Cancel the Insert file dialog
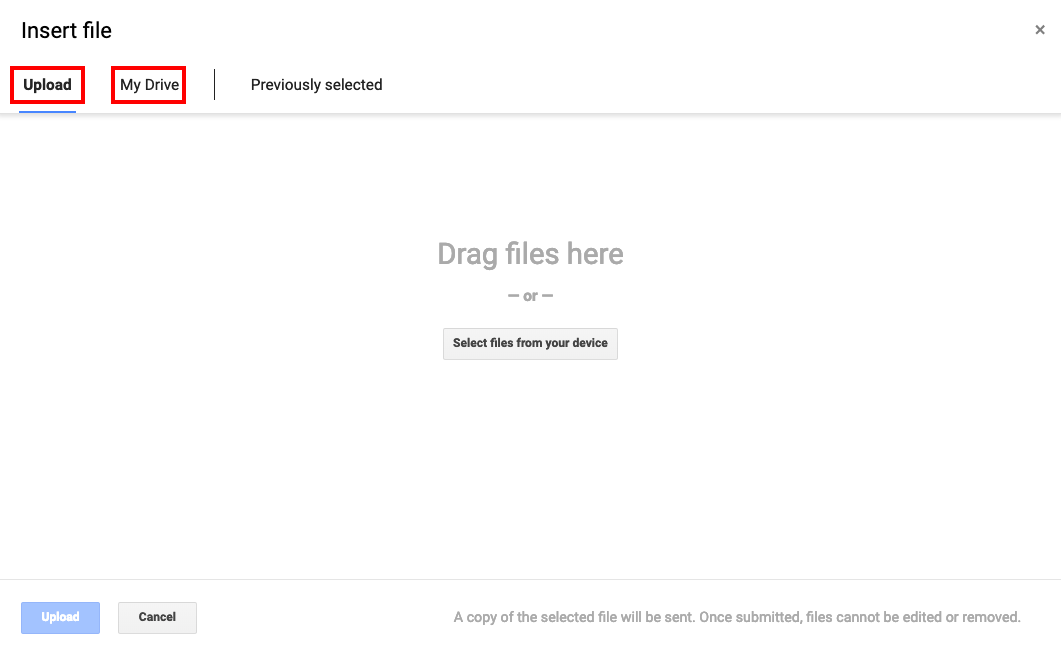 (x=157, y=618)
